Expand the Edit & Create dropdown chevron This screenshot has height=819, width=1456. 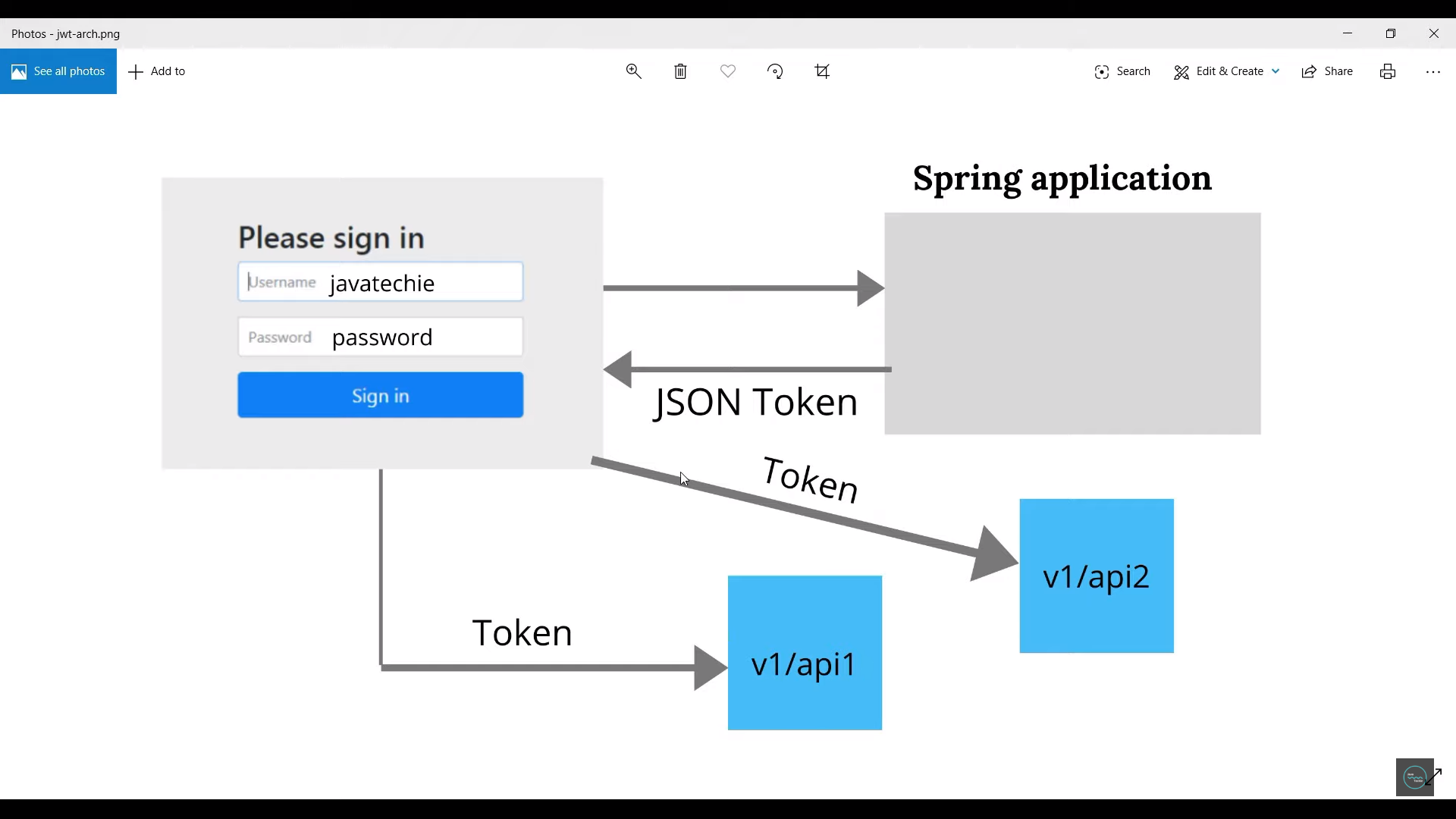click(1276, 71)
